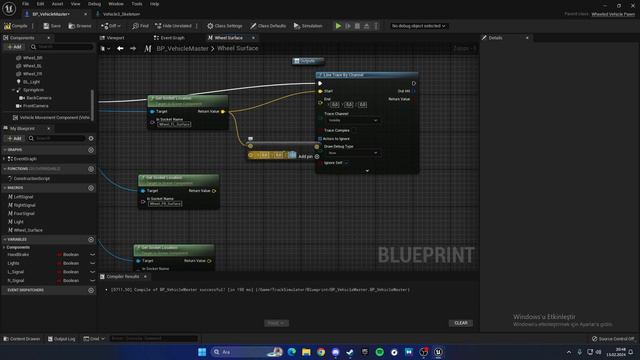Viewport: 640px width, 360px height.
Task: Click BP_VehicleMaster breadcrumb
Action: tap(182, 48)
